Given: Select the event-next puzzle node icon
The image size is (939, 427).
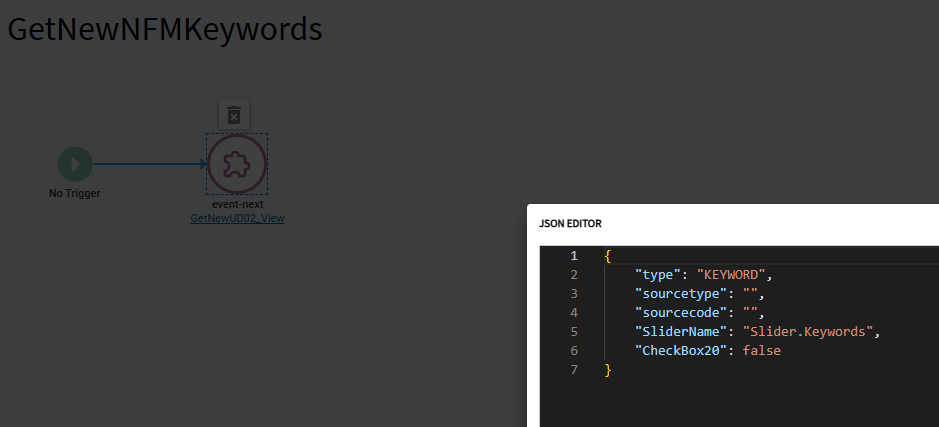Looking at the screenshot, I should pos(237,164).
